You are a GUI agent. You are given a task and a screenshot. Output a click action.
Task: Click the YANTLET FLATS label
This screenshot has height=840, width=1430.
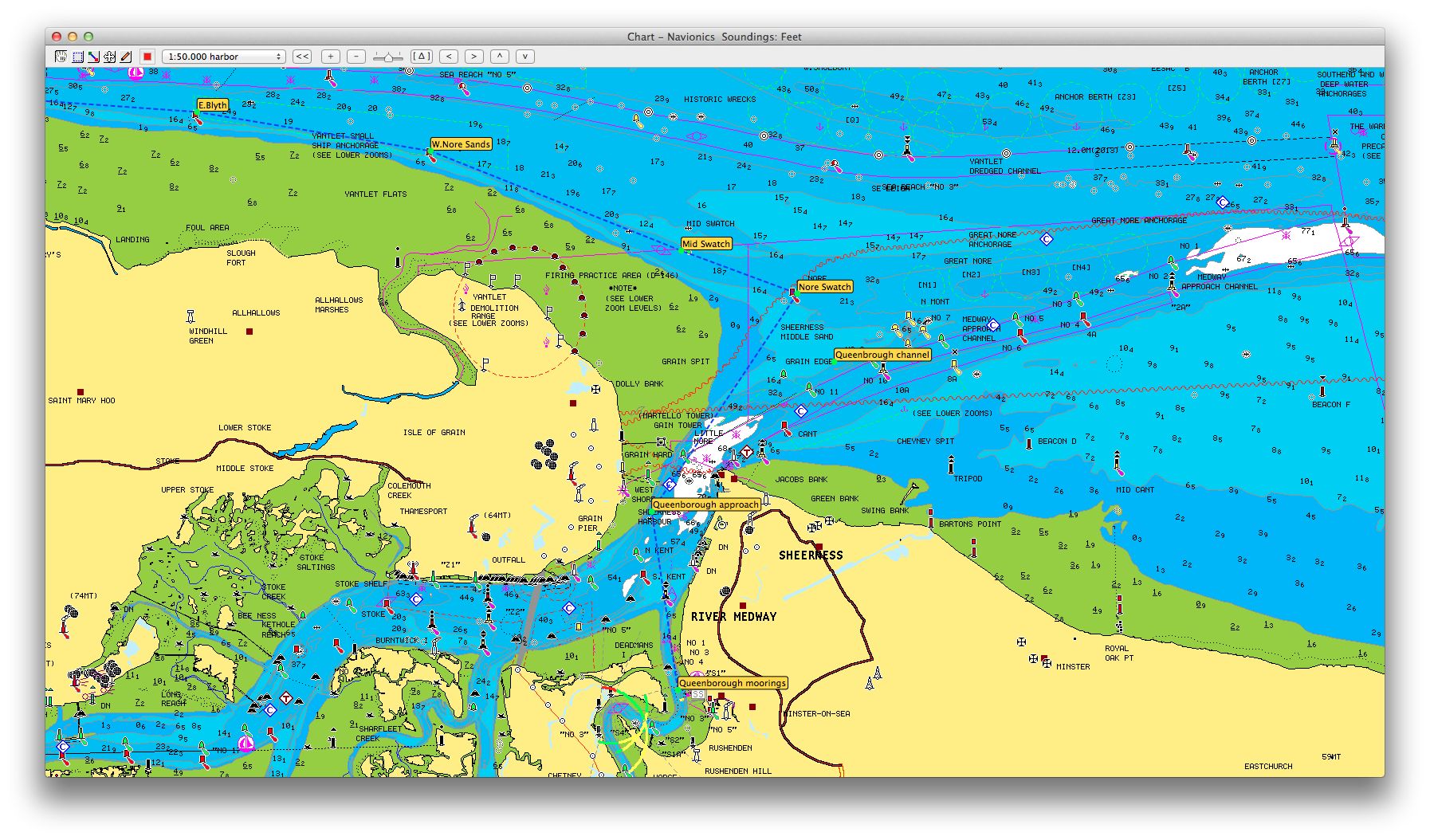click(x=375, y=194)
